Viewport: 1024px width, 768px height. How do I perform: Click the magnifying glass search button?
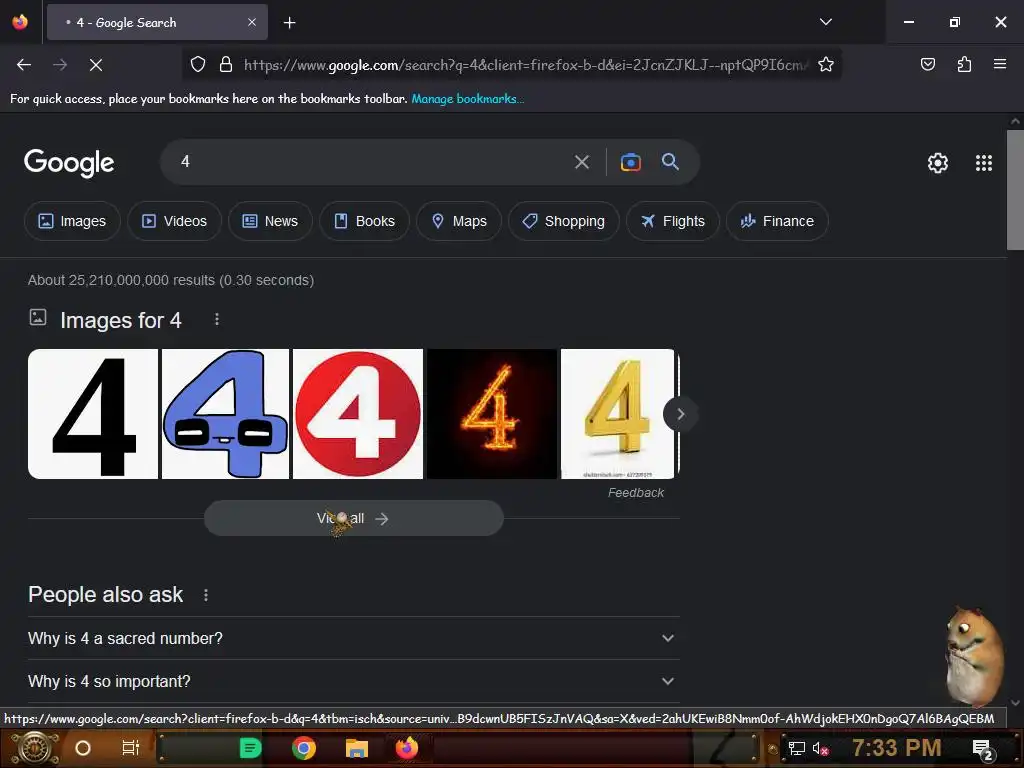coord(670,161)
